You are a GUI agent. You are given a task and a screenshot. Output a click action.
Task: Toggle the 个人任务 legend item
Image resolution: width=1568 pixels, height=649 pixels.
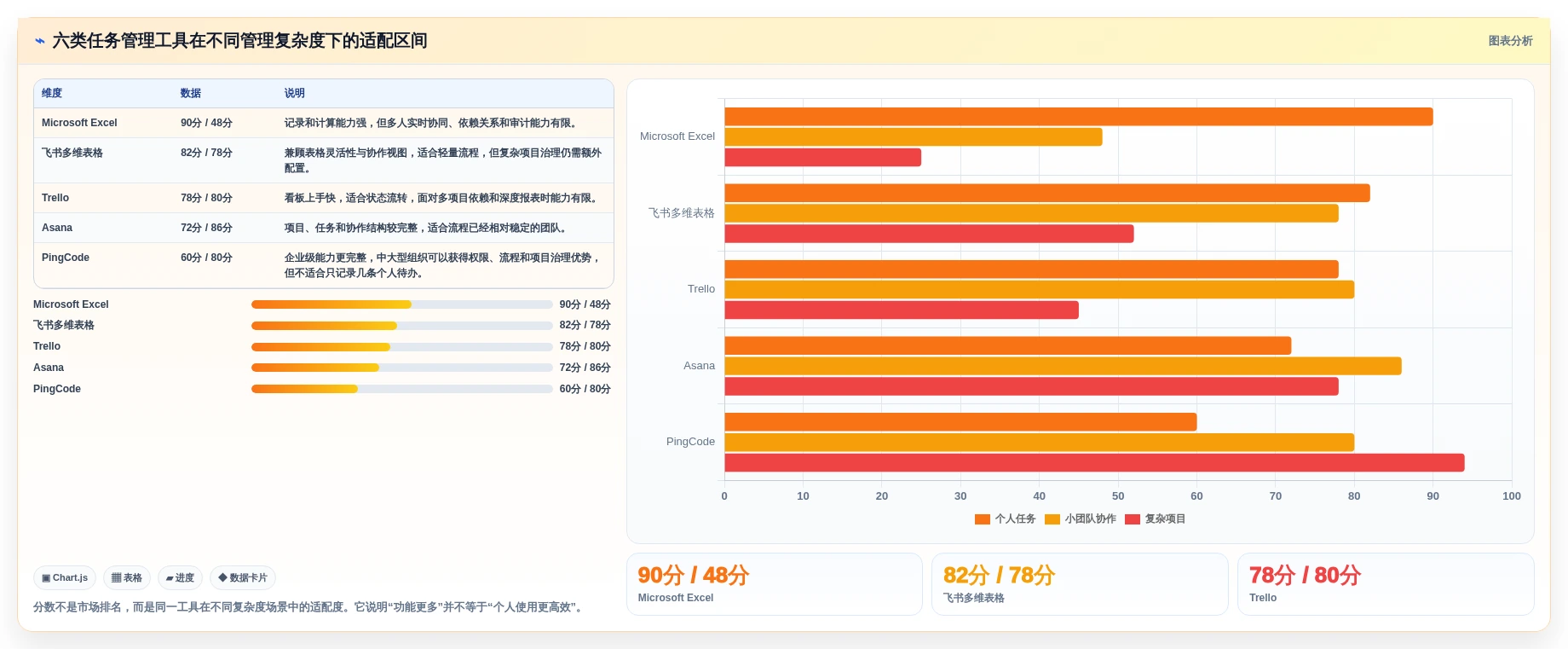point(1006,519)
